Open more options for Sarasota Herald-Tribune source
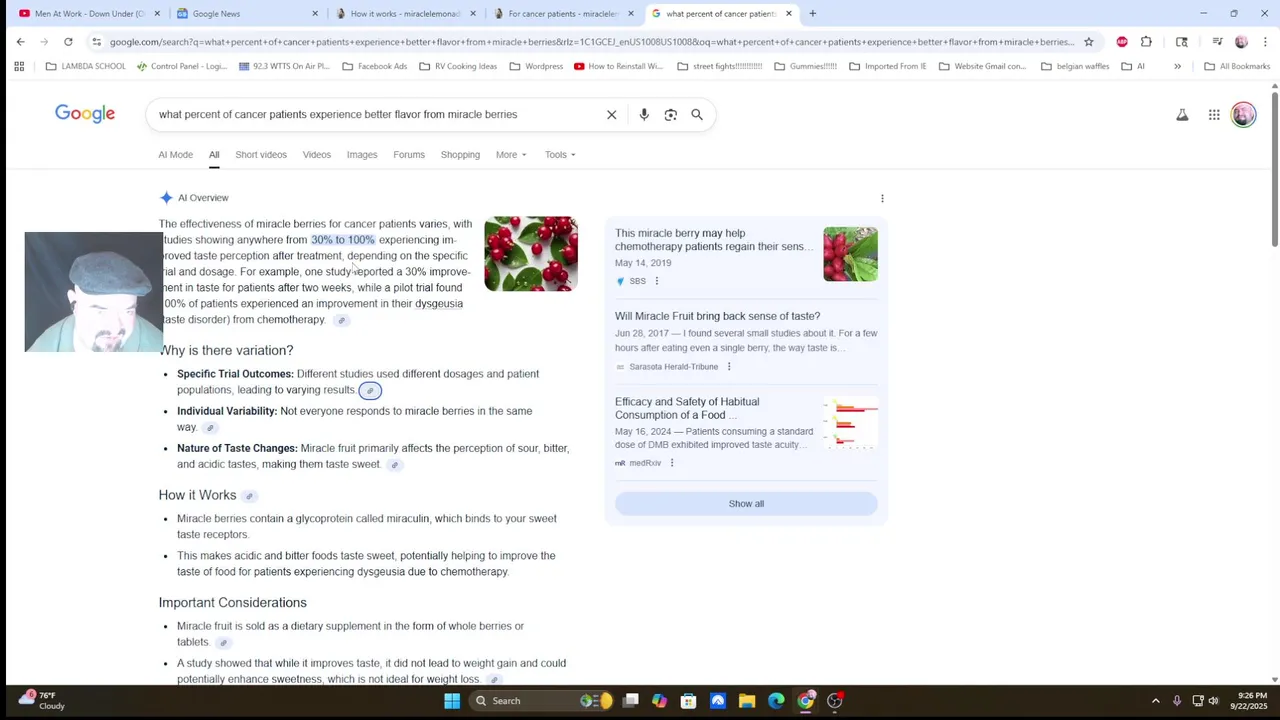1280x720 pixels. click(x=729, y=367)
